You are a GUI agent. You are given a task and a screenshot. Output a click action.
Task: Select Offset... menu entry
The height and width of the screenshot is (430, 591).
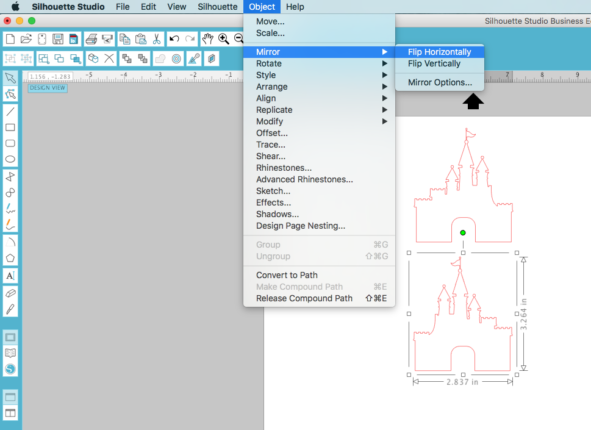319,133
